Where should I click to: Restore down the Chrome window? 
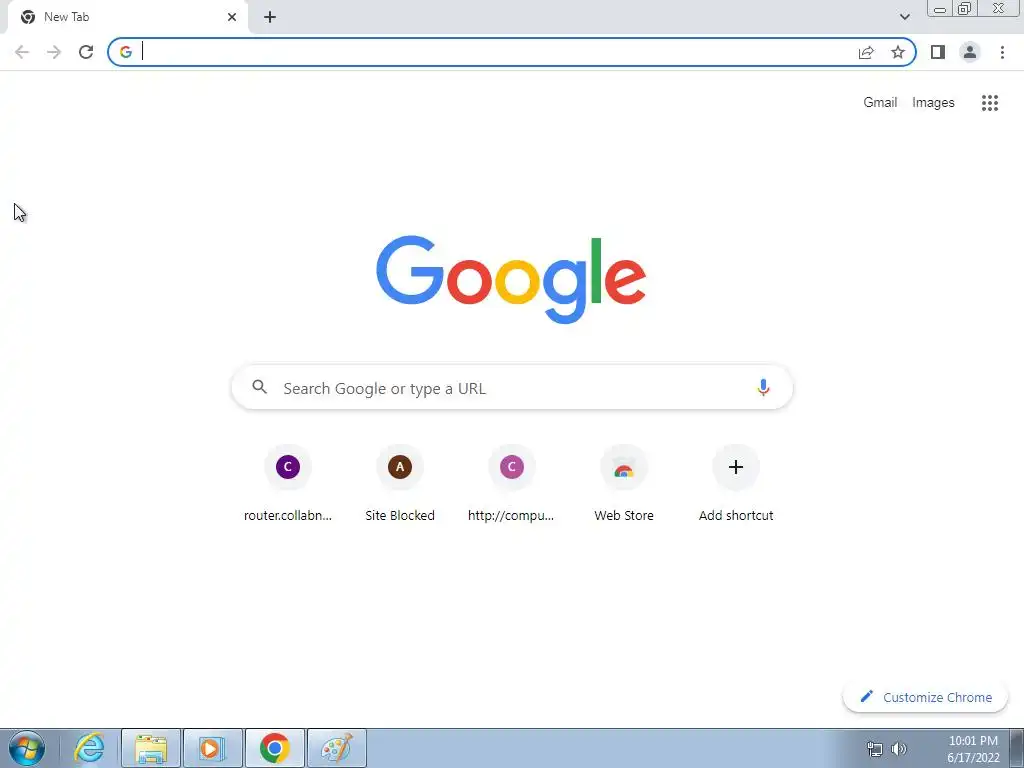click(x=965, y=9)
